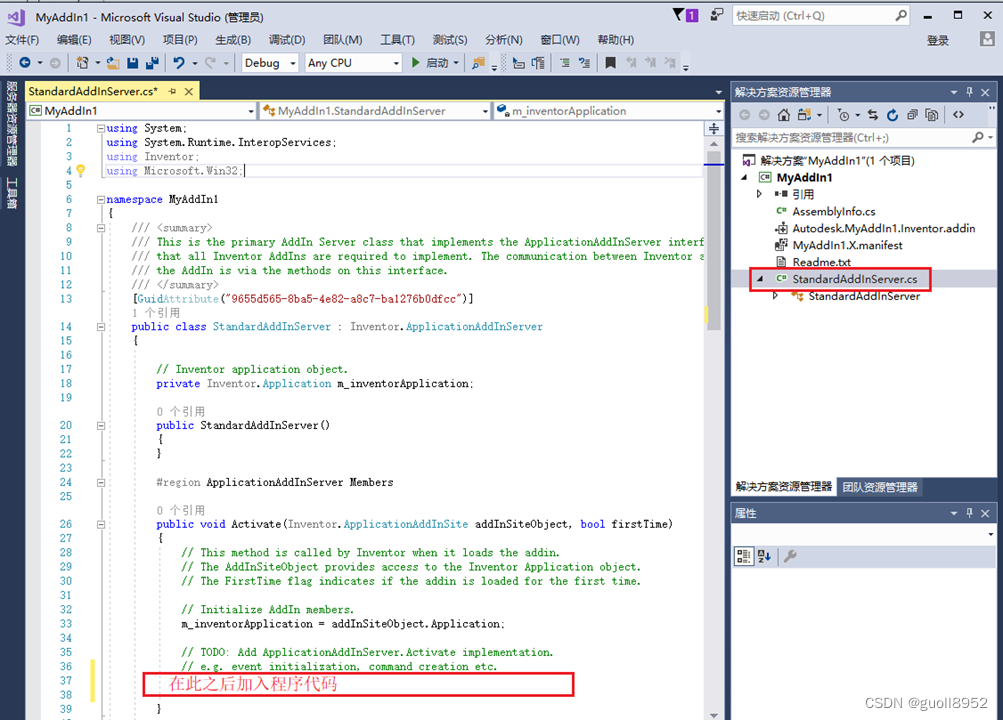The width and height of the screenshot is (1003, 720).
Task: Focus the 快速启动 quick launch search box
Action: click(x=821, y=15)
